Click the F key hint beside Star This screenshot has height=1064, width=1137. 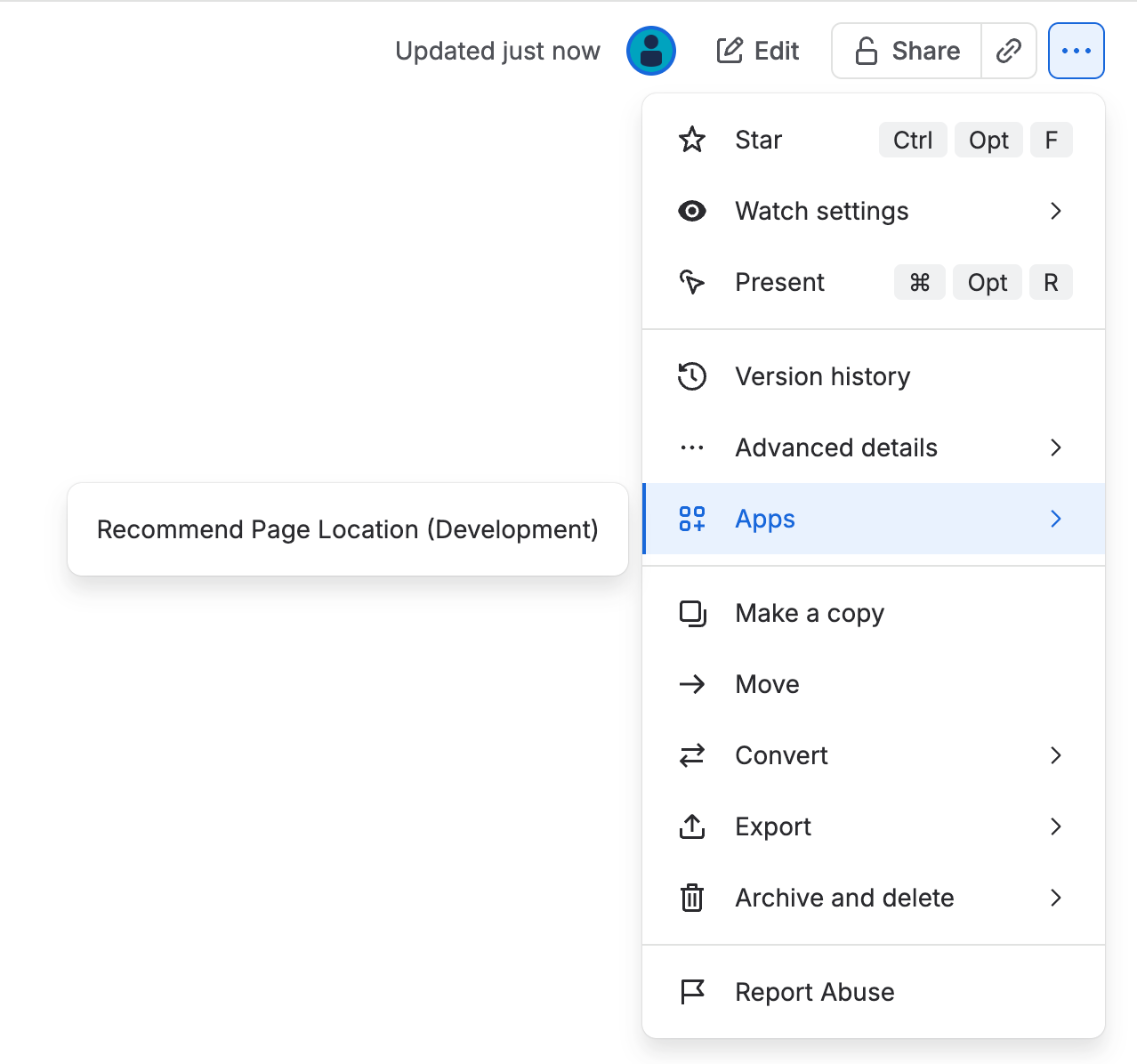click(x=1051, y=139)
